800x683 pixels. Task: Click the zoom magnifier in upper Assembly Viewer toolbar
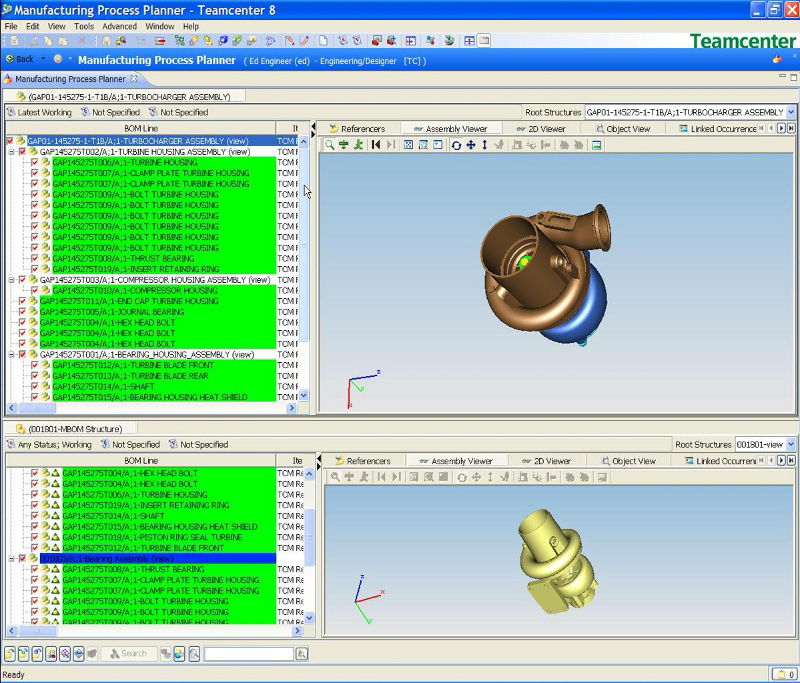[x=330, y=145]
